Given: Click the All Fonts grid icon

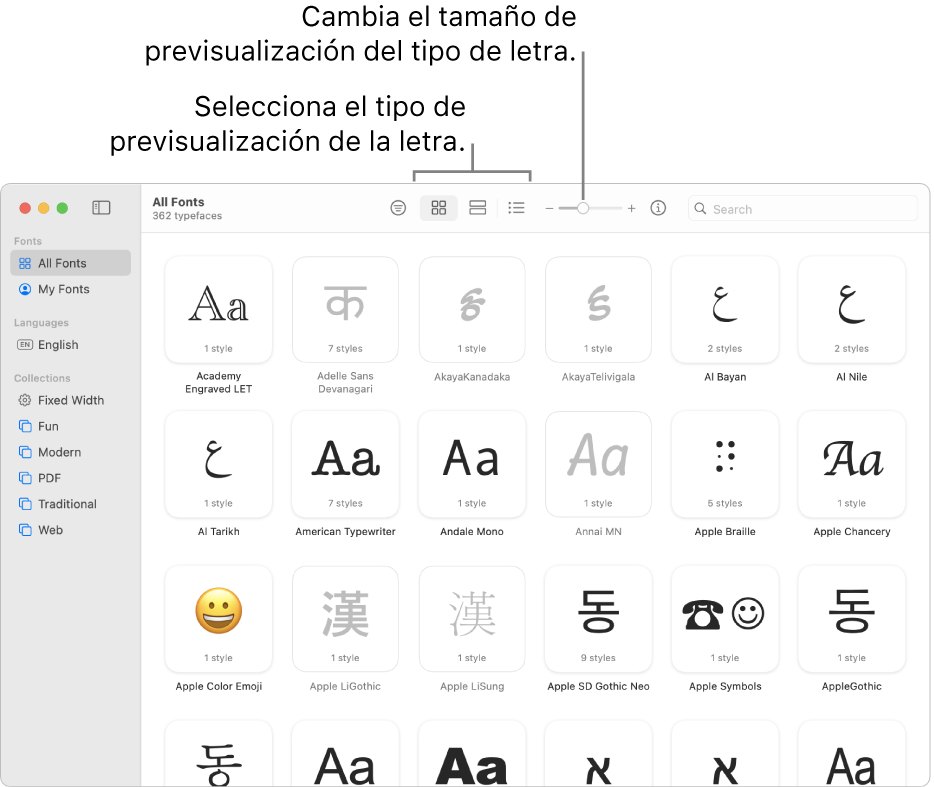Looking at the screenshot, I should coord(24,263).
